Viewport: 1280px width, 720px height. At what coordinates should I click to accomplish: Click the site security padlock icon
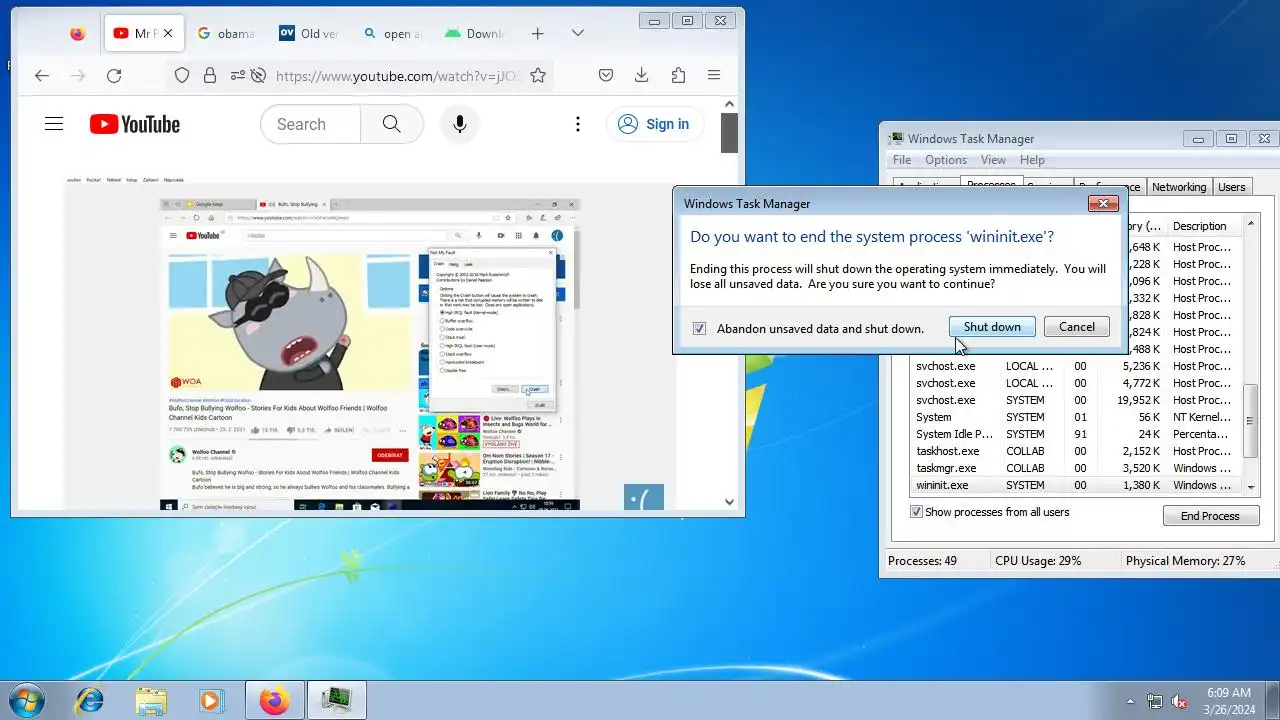point(209,75)
